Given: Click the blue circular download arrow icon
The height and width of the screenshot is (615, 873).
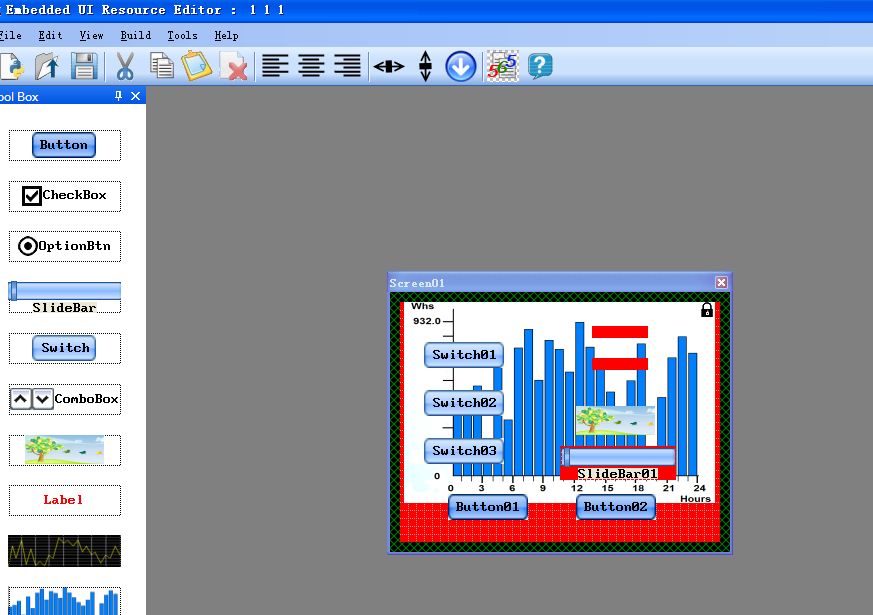Looking at the screenshot, I should click(461, 67).
